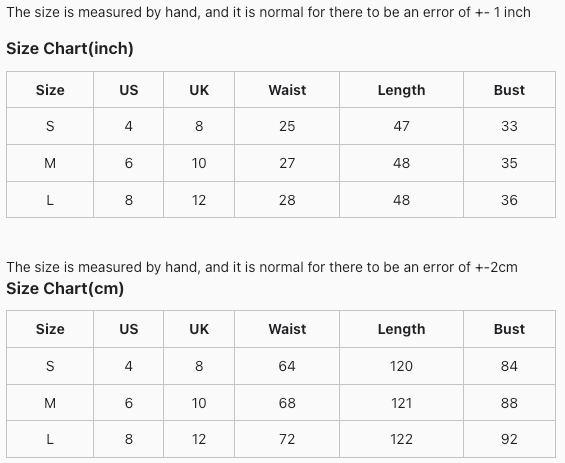Click the M size cell in inch chart
Image resolution: width=565 pixels, height=463 pixels.
tap(50, 163)
